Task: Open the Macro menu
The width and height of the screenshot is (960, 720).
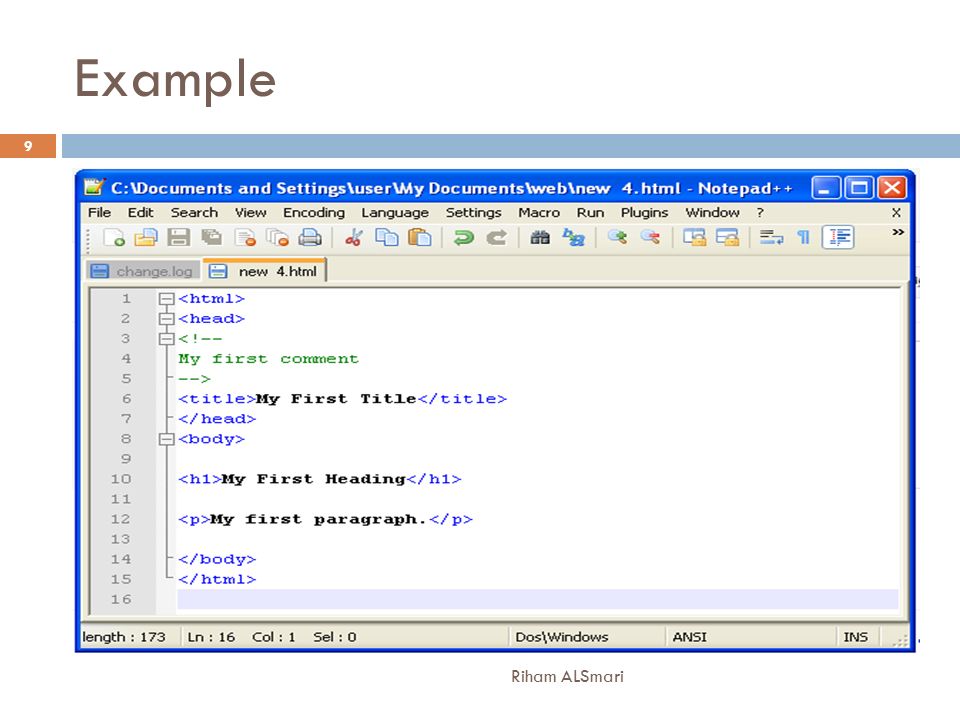Action: (539, 212)
